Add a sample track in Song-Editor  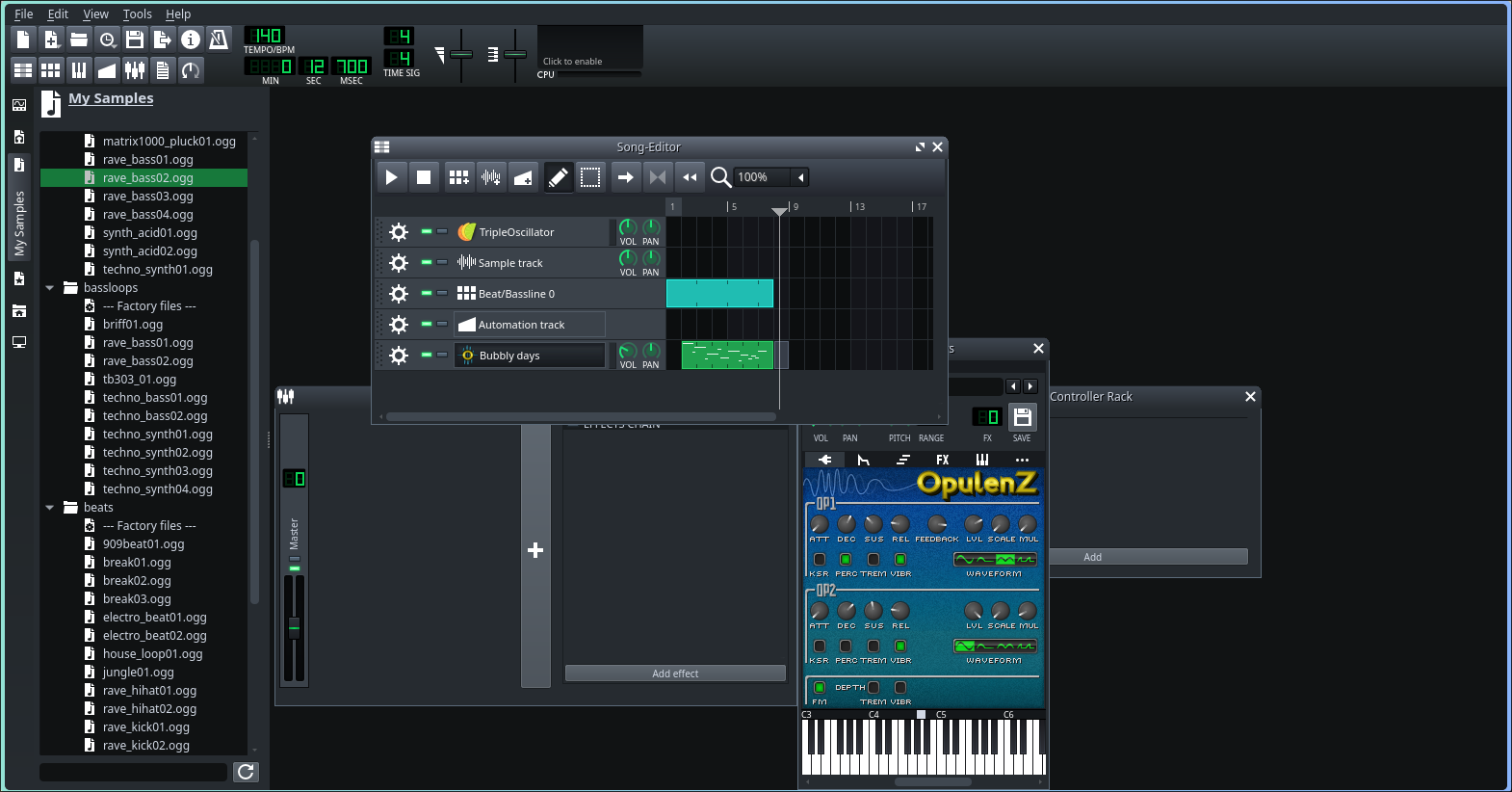[491, 177]
